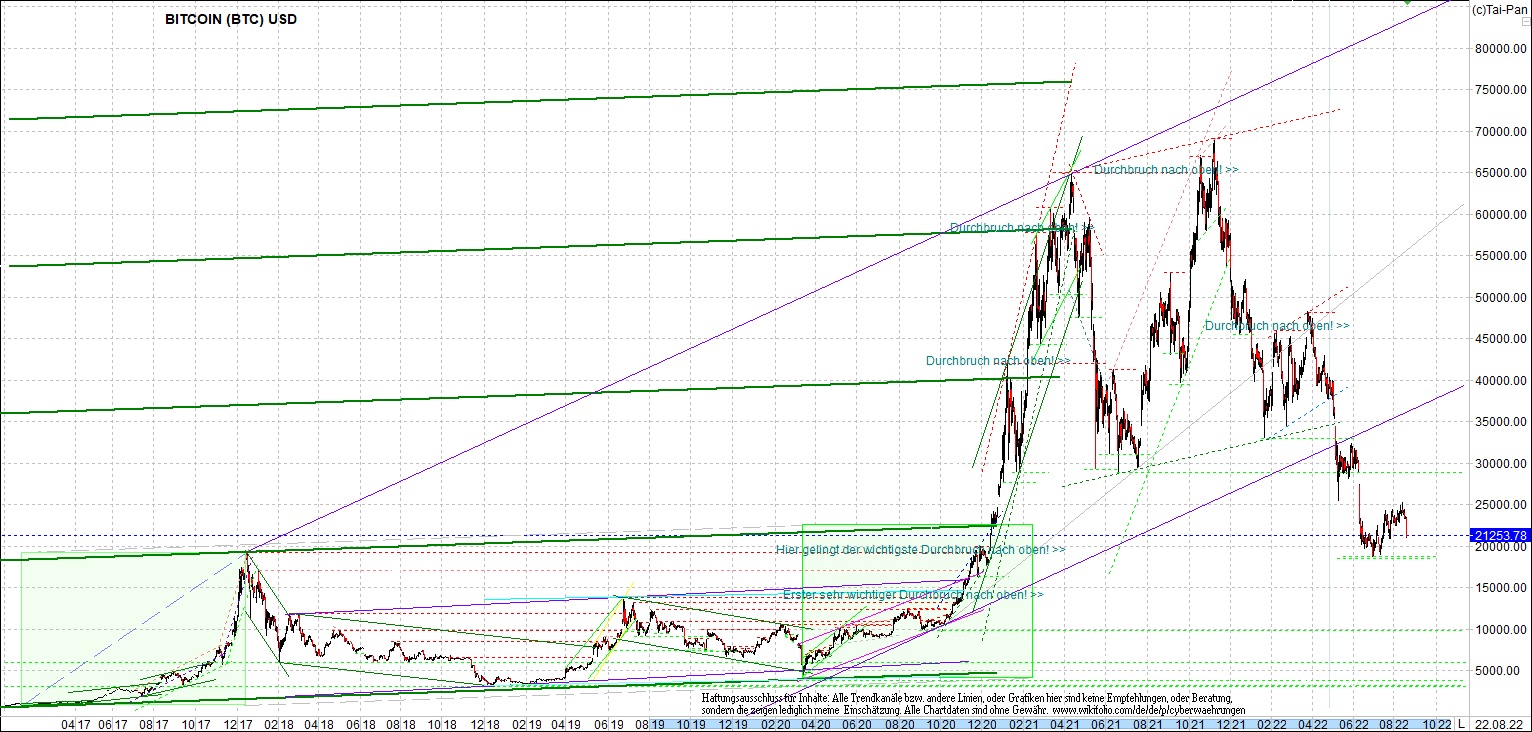
Task: Click the (c)Tai-Pan copyright label
Action: (1498, 8)
